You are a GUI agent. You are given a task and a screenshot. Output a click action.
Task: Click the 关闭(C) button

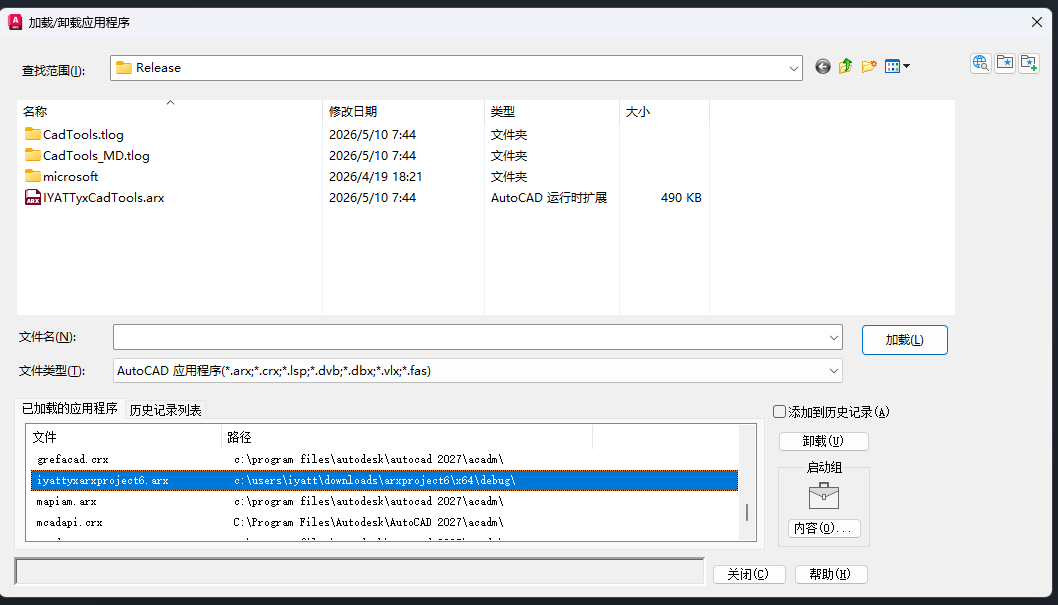(749, 574)
